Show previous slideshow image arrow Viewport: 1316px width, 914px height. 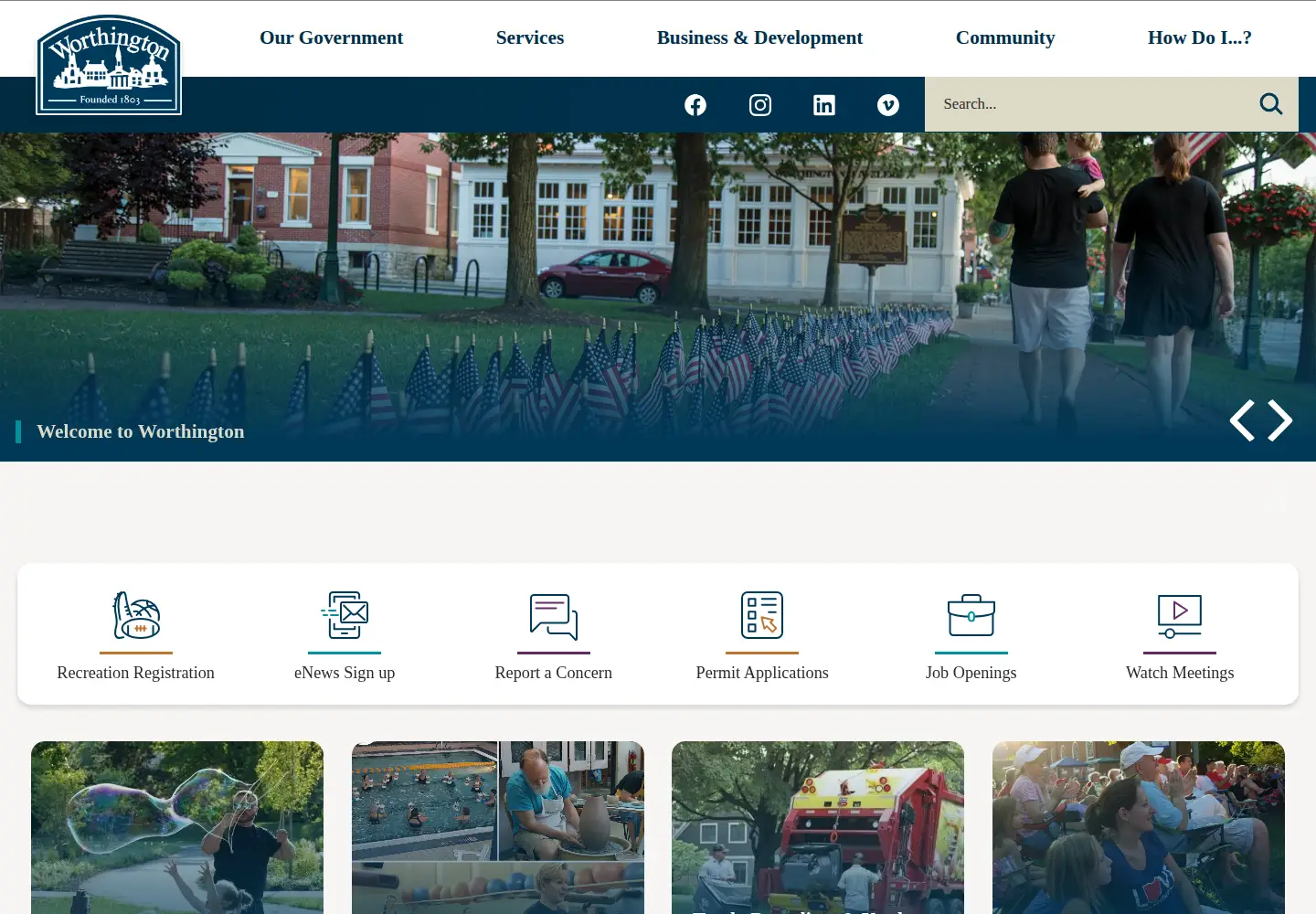tap(1242, 420)
